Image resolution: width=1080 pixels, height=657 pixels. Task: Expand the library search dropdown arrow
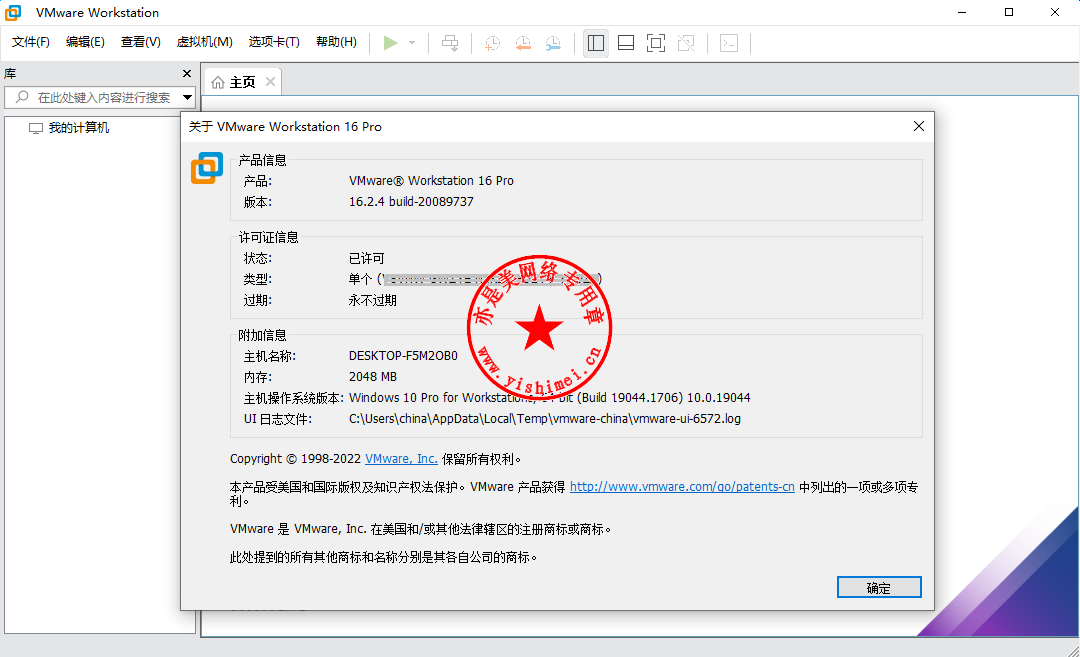(x=187, y=98)
